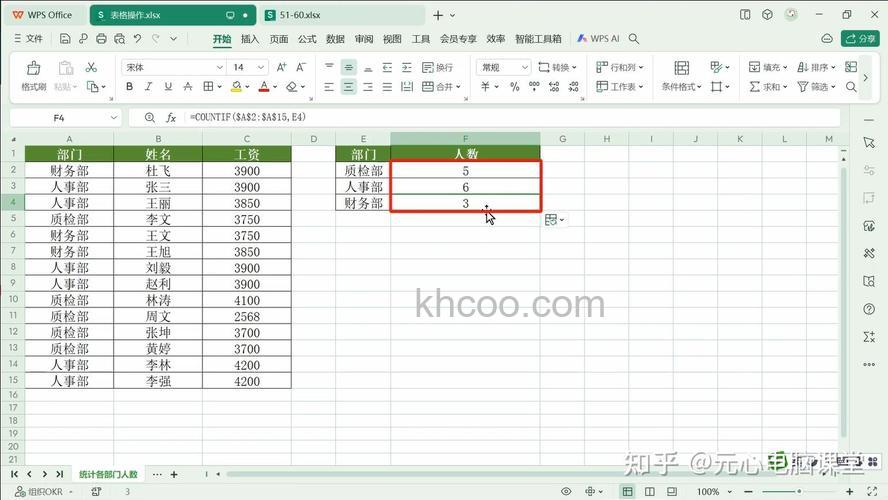Open the number format dropdown (常规)
Viewport: 888px width, 500px height.
[x=525, y=67]
